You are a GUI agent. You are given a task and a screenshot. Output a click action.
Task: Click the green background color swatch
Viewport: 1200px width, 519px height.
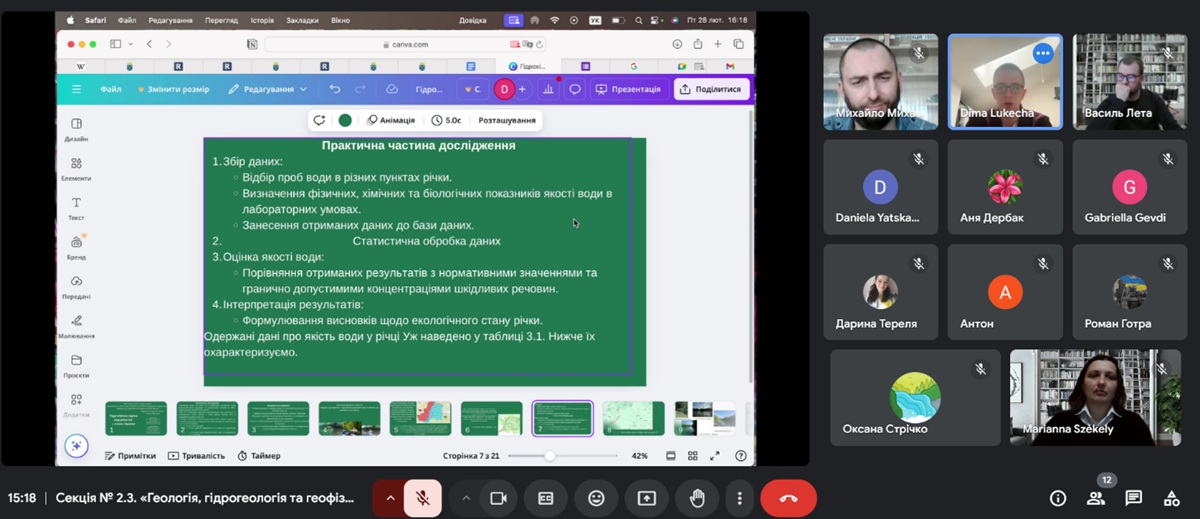pyautogui.click(x=345, y=120)
